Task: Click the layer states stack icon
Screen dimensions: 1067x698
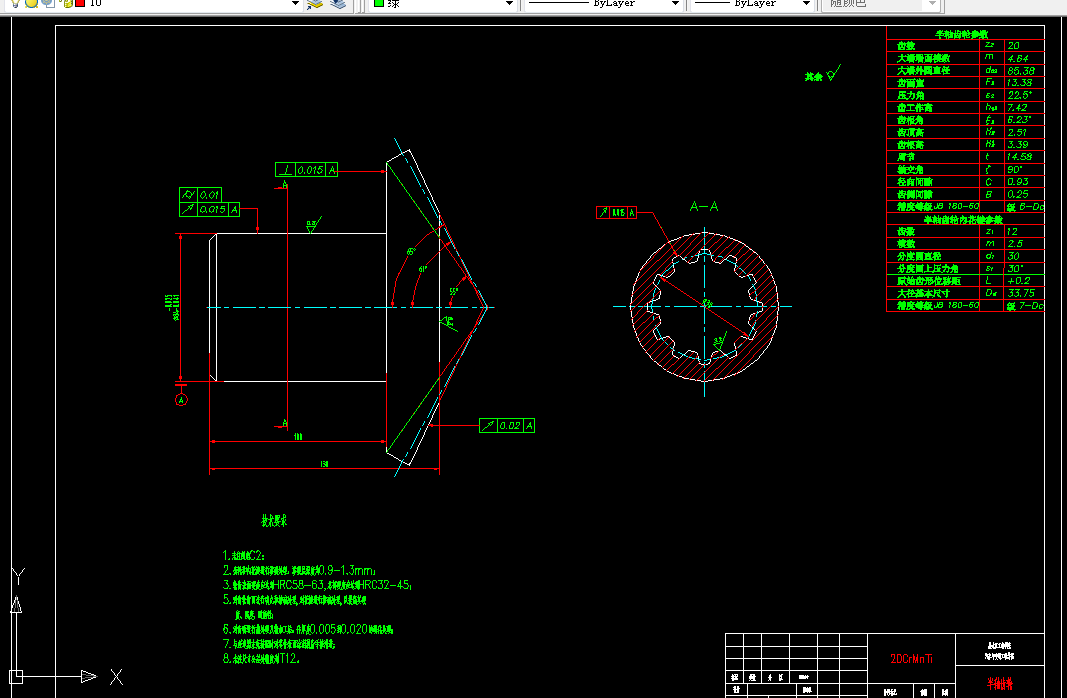Action: coord(338,3)
